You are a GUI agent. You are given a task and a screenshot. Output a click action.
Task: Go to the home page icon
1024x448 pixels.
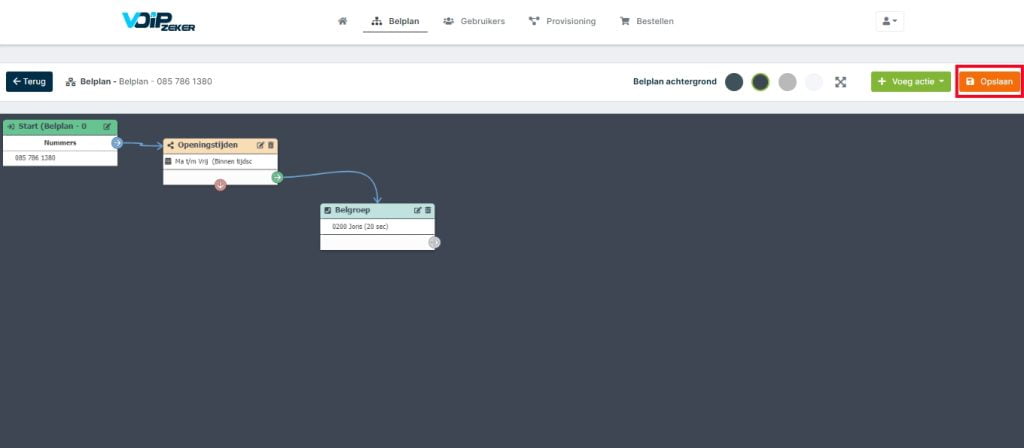point(342,21)
